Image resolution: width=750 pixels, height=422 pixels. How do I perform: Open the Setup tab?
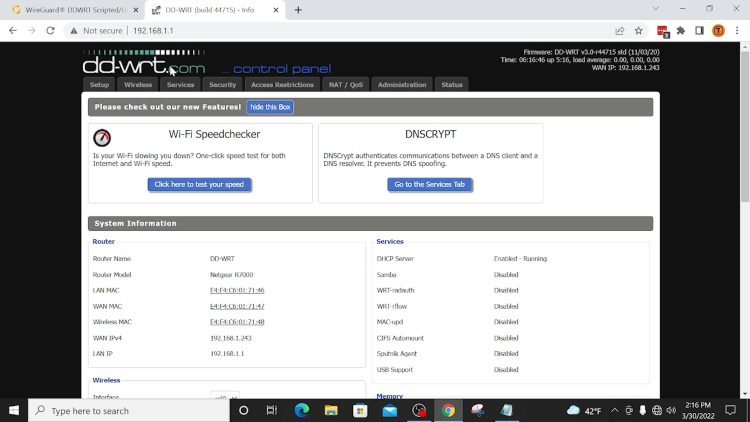[99, 85]
